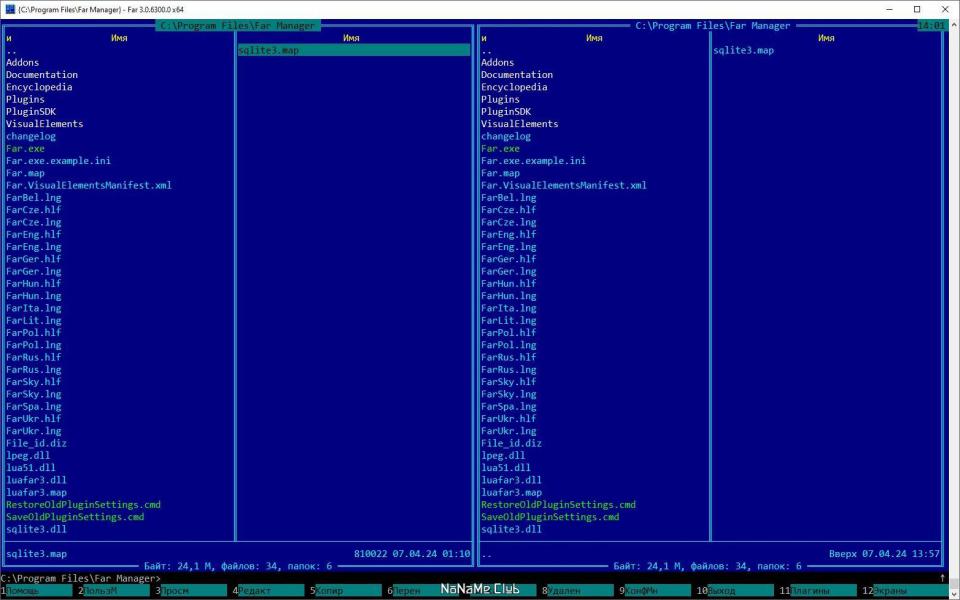
Task: Select FarSky.lng in the right panel
Action: click(x=509, y=394)
